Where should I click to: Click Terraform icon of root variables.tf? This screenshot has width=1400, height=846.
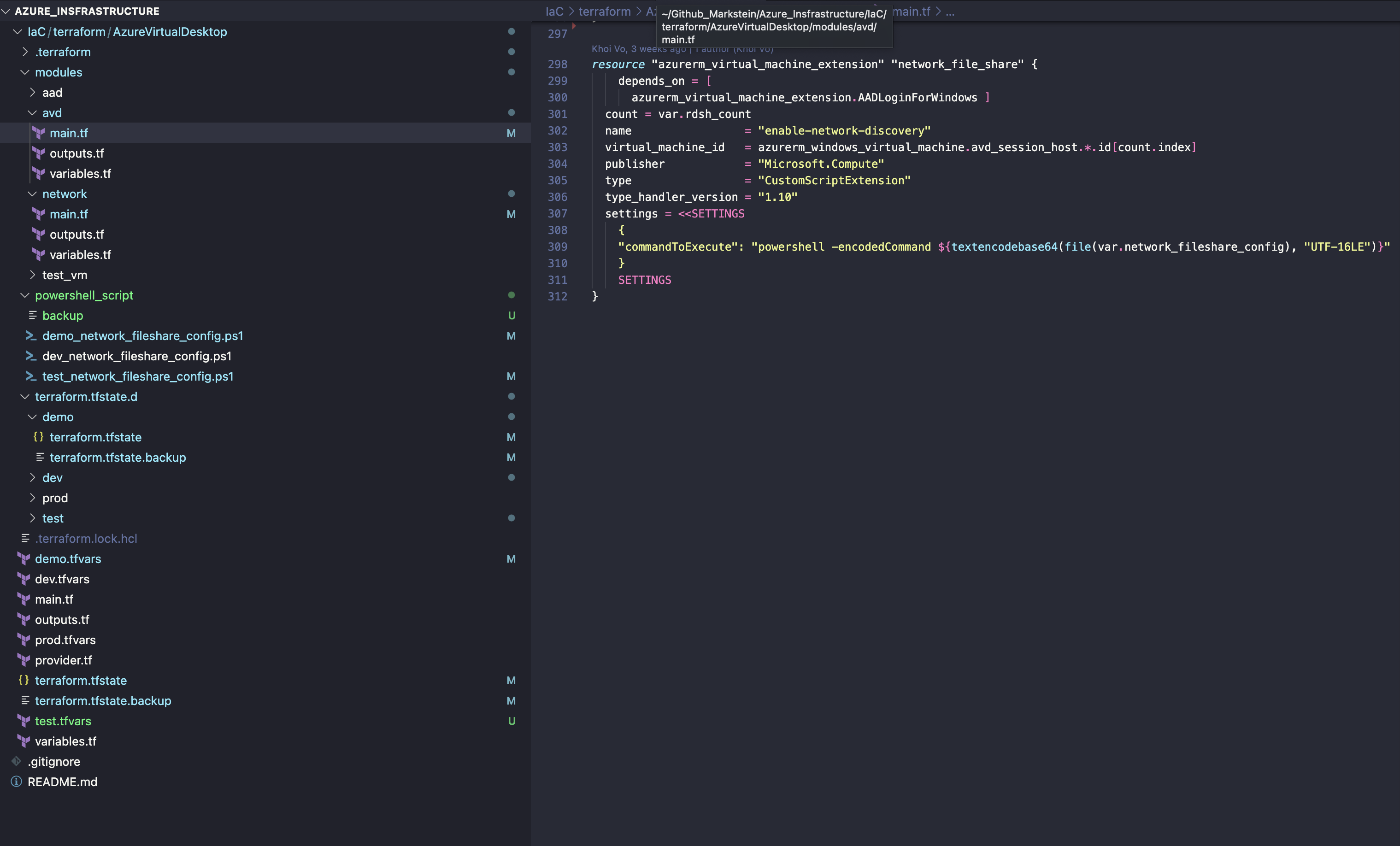(x=24, y=741)
